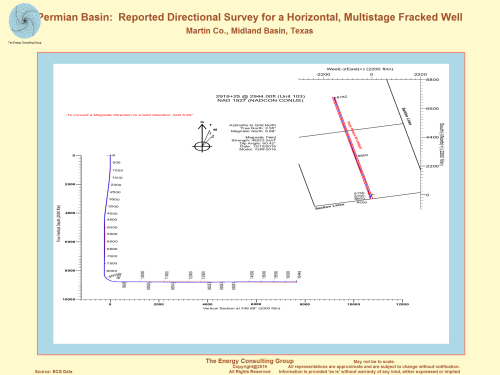Click the red magnetic direction conversion note
Screen dimensions: 500x375
(130, 115)
